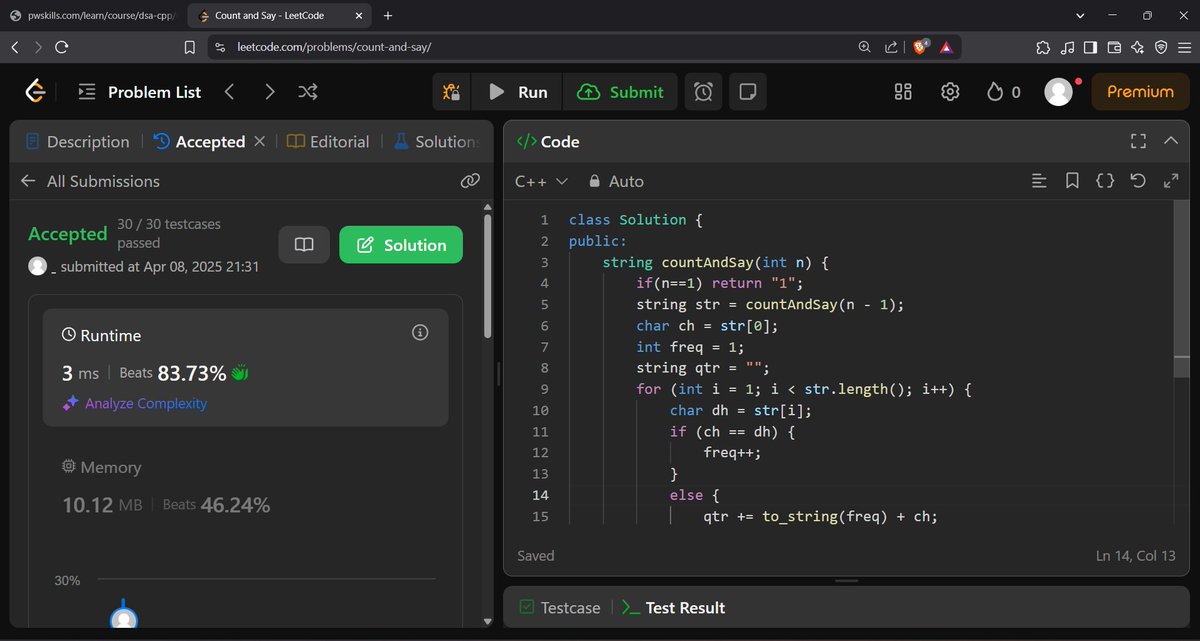1200x641 pixels.
Task: Open the Brave VPN shield icon
Action: (1160, 47)
